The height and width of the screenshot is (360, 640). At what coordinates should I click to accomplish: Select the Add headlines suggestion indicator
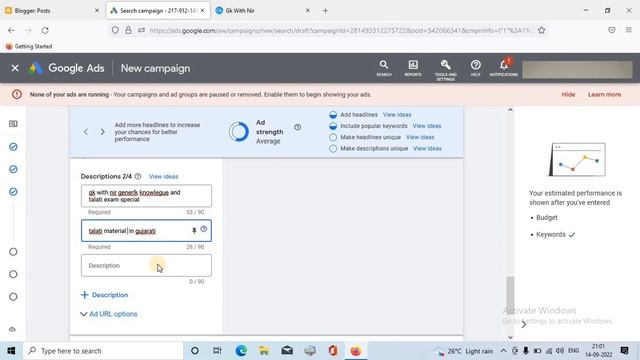[333, 115]
